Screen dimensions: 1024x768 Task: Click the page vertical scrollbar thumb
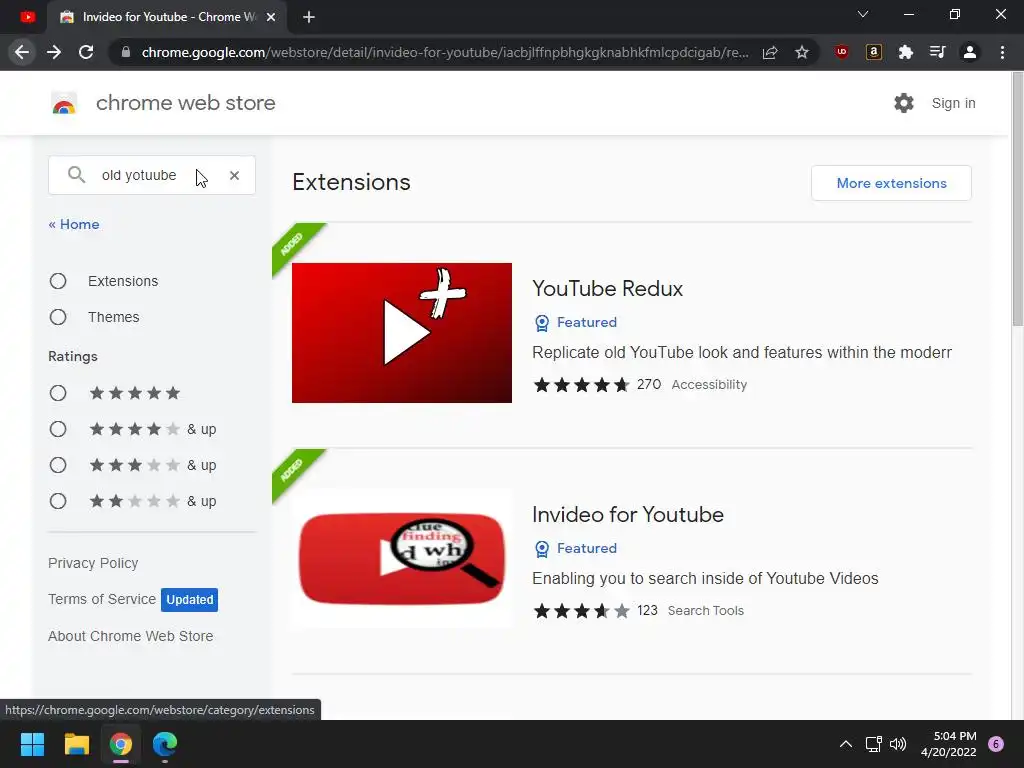[x=1017, y=199]
